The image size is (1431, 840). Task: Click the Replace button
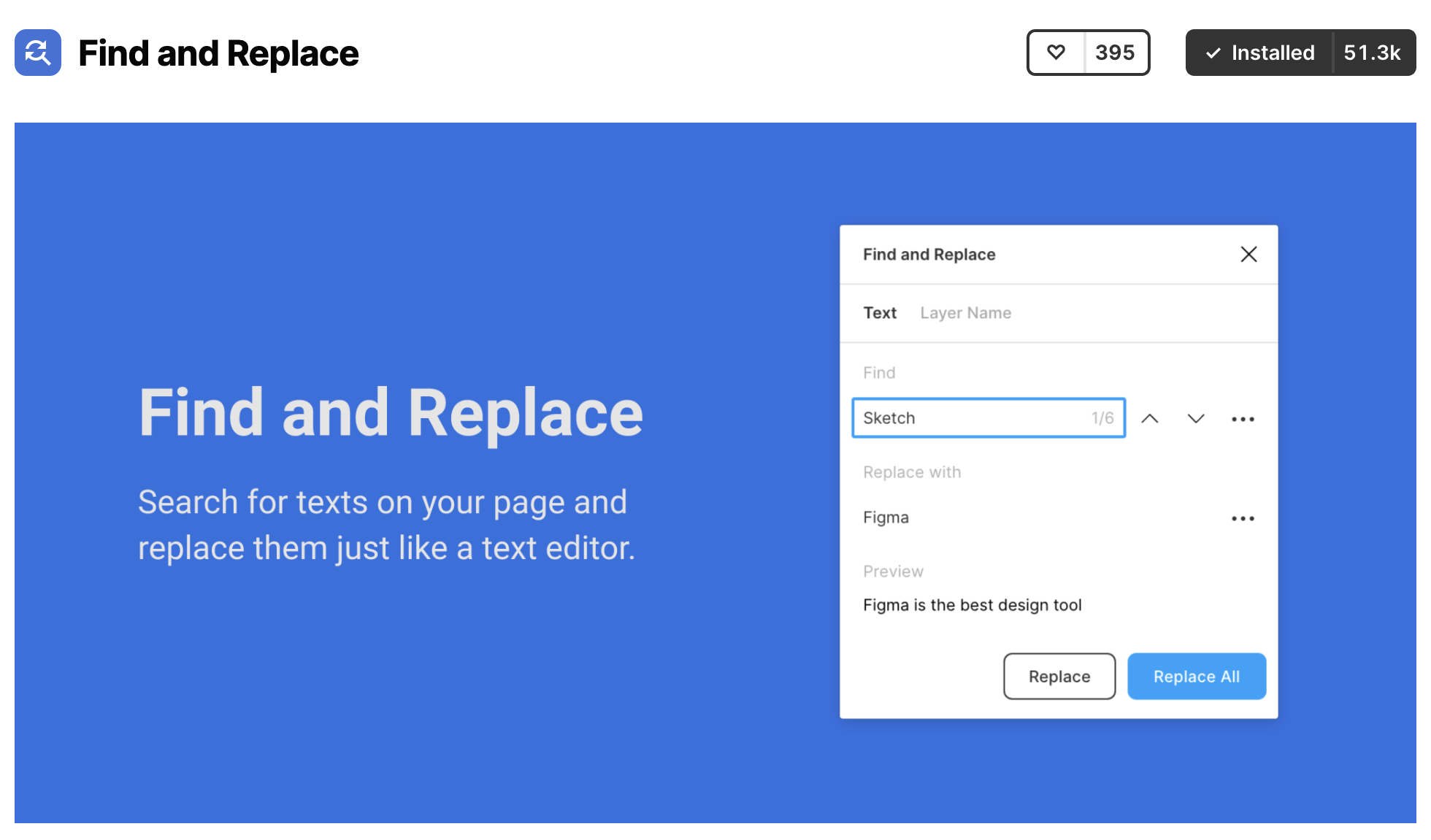(x=1059, y=677)
